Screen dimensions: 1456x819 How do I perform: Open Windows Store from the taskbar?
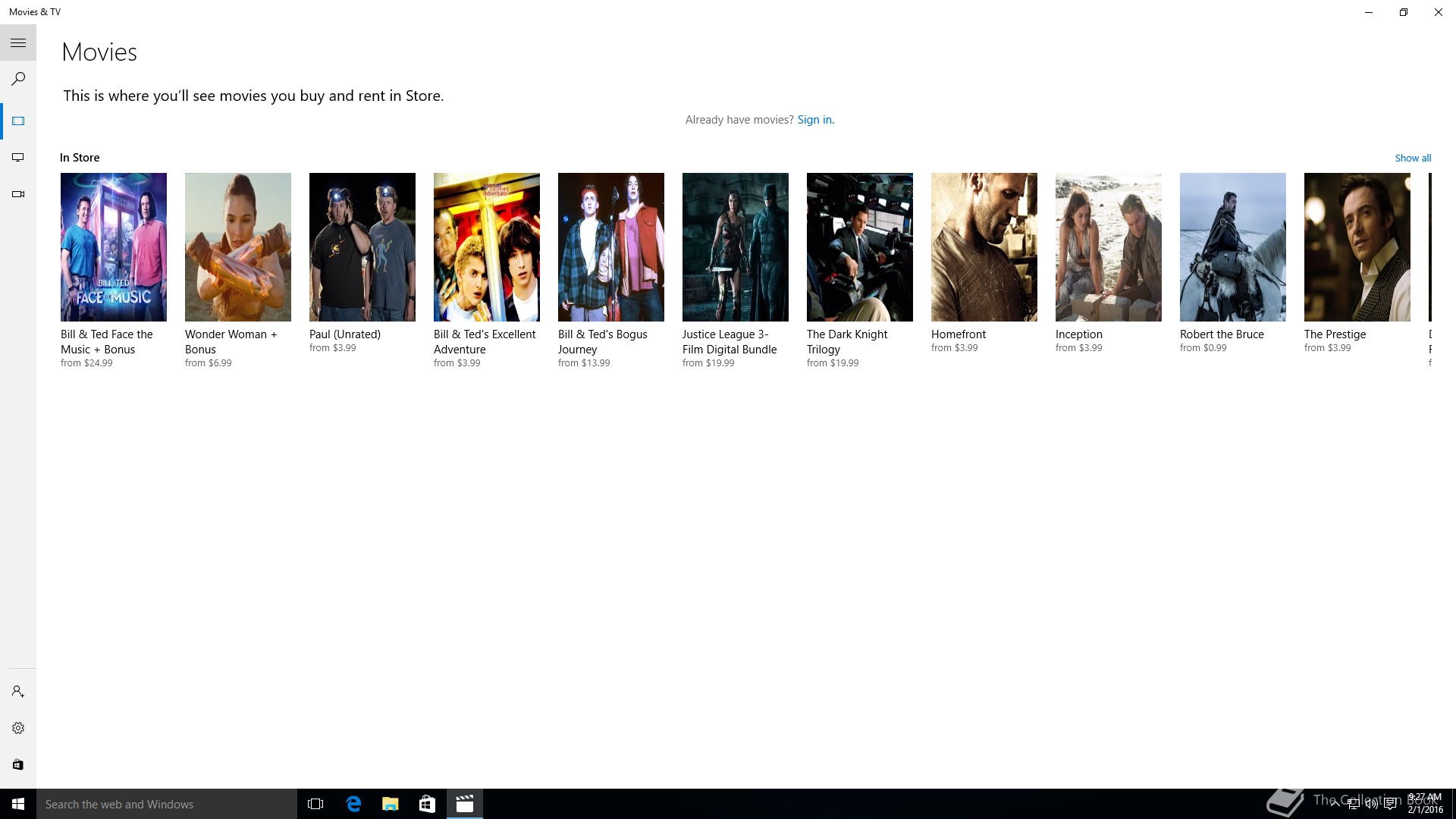[x=427, y=804]
